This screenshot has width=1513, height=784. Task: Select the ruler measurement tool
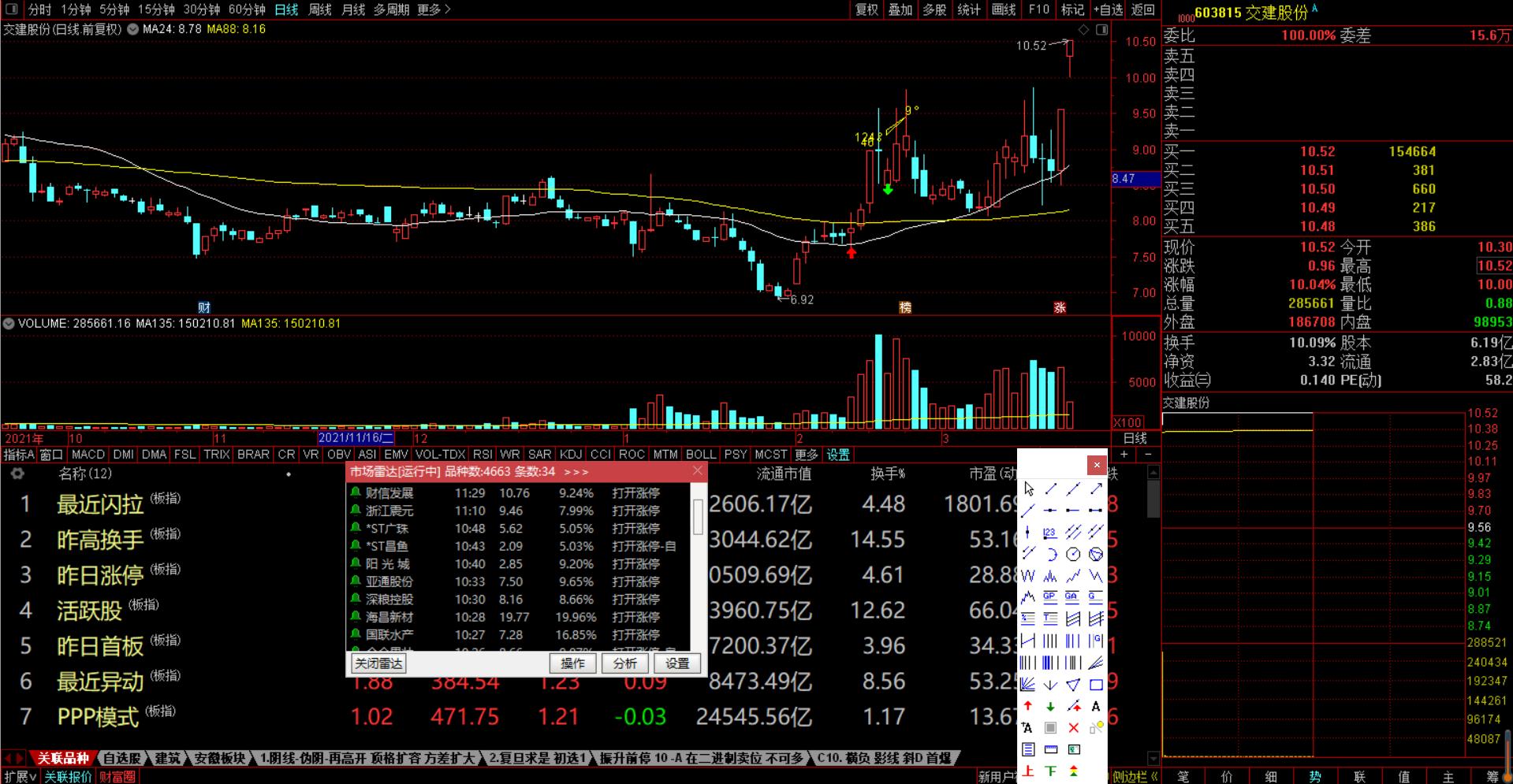[x=1050, y=749]
